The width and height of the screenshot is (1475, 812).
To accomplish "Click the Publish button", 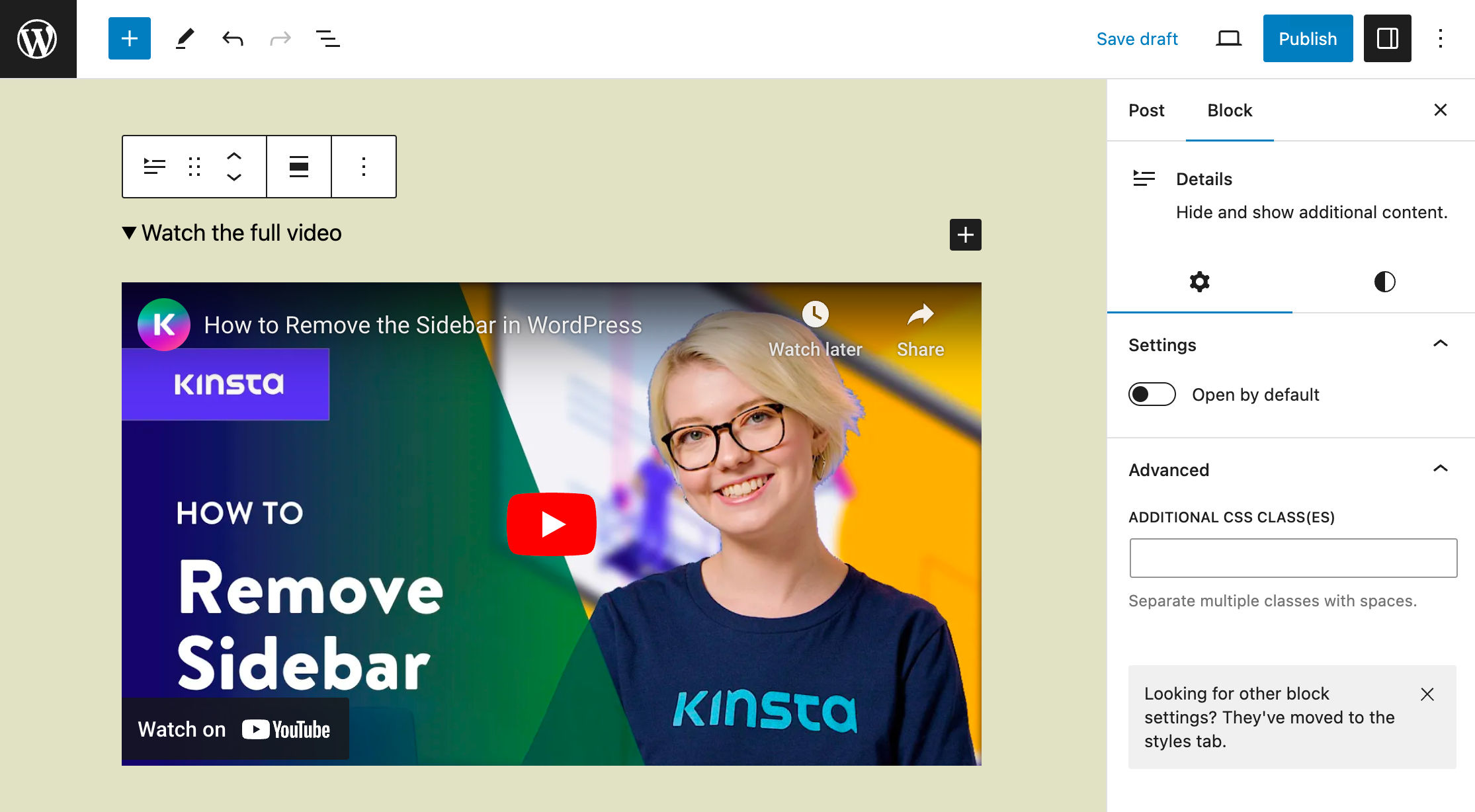I will click(1308, 38).
